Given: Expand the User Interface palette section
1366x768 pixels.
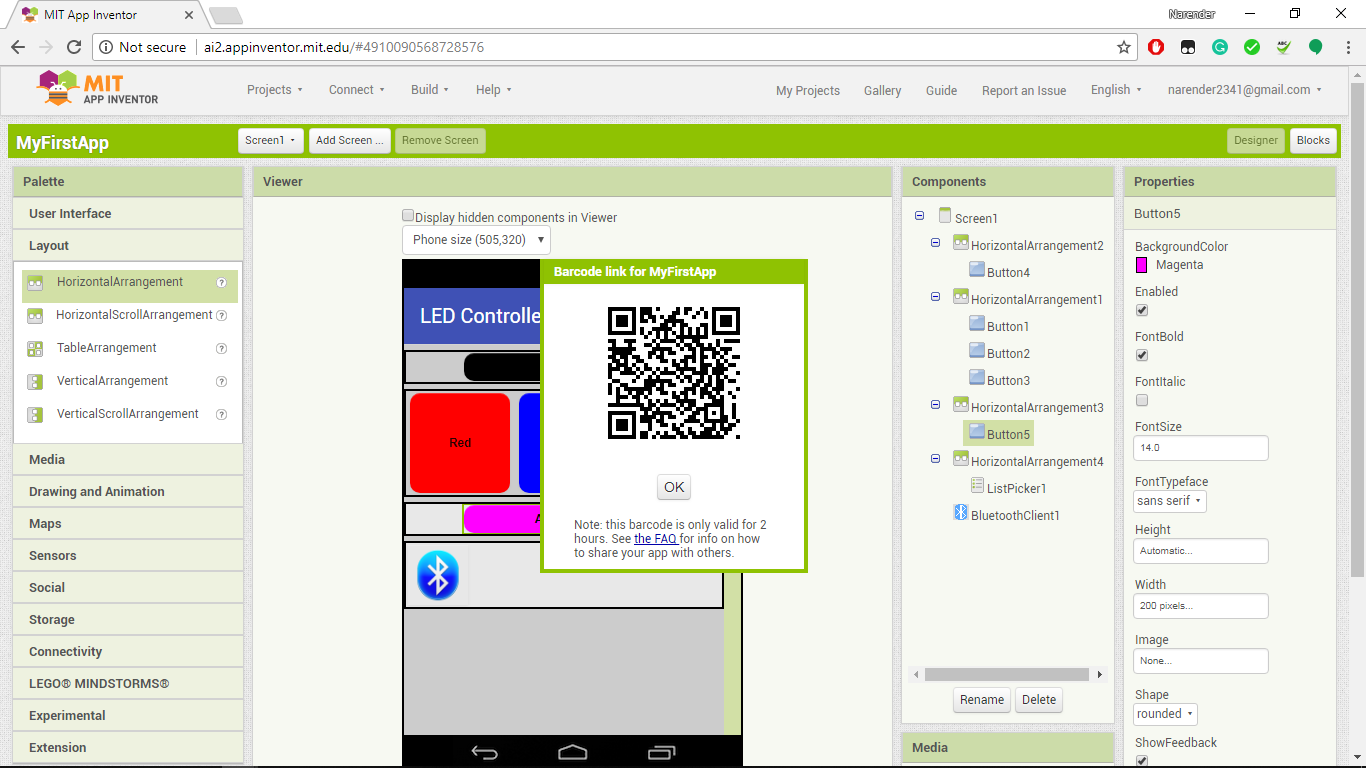Looking at the screenshot, I should click(x=128, y=214).
